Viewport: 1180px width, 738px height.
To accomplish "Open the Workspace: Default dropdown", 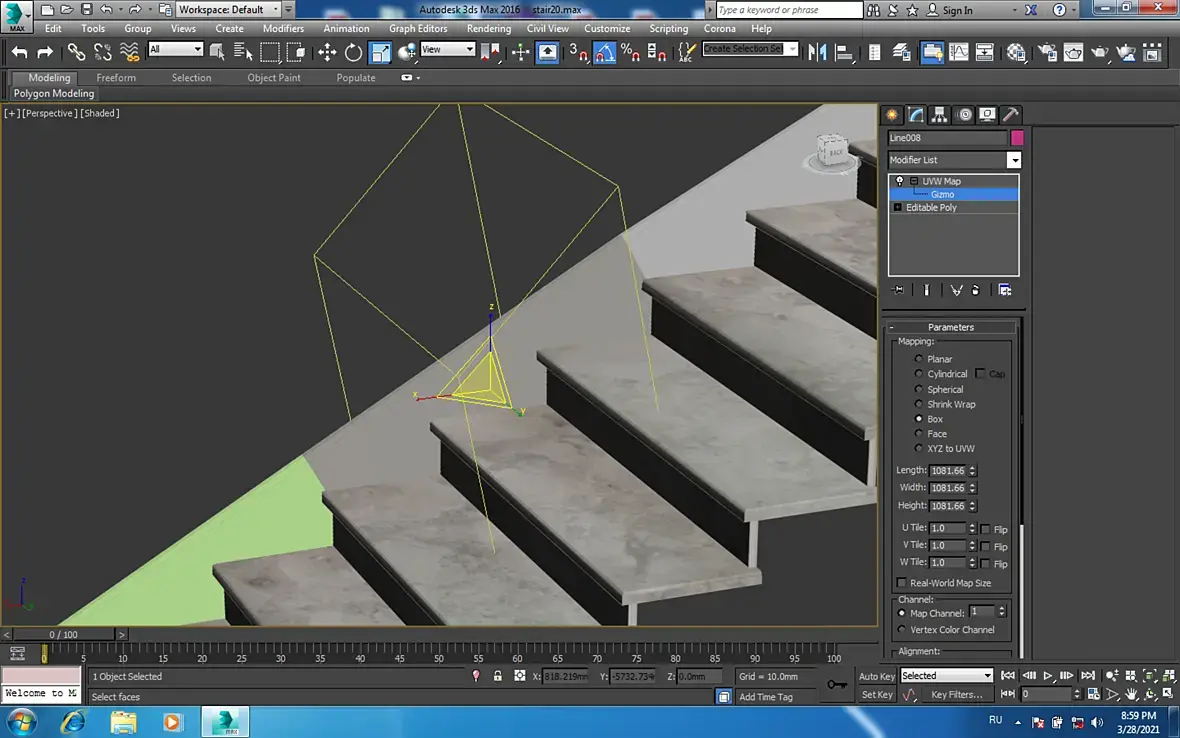I will (x=228, y=10).
